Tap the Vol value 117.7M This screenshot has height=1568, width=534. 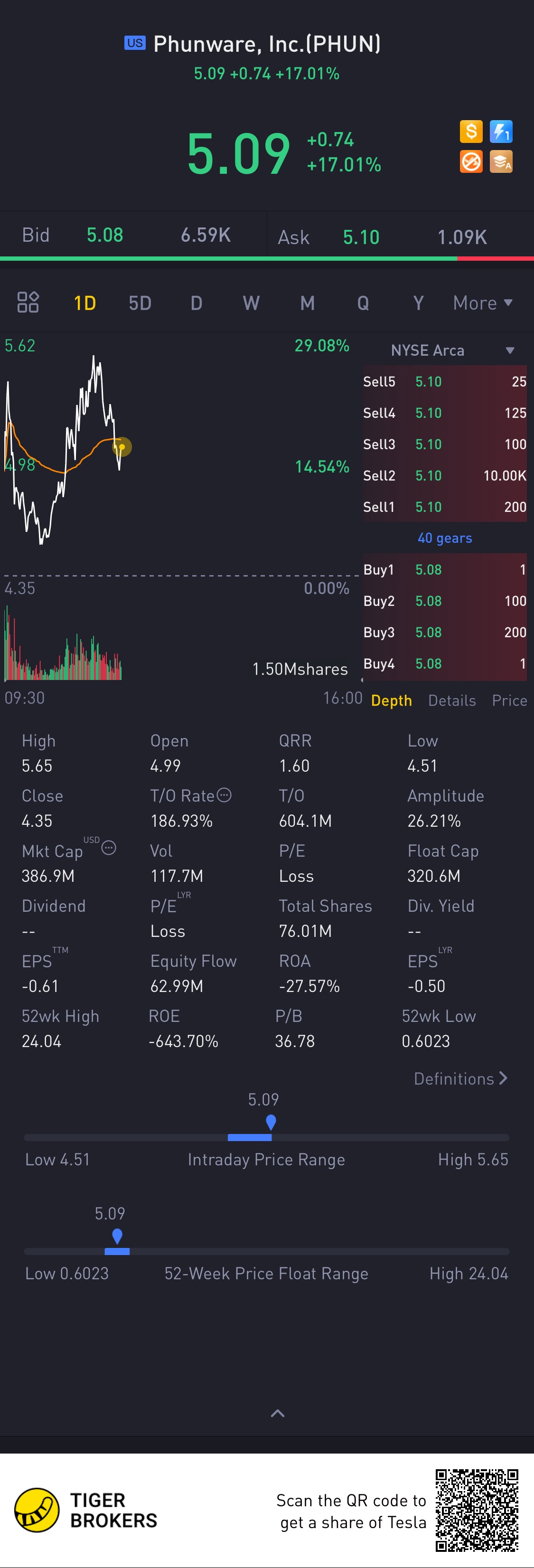click(x=177, y=876)
